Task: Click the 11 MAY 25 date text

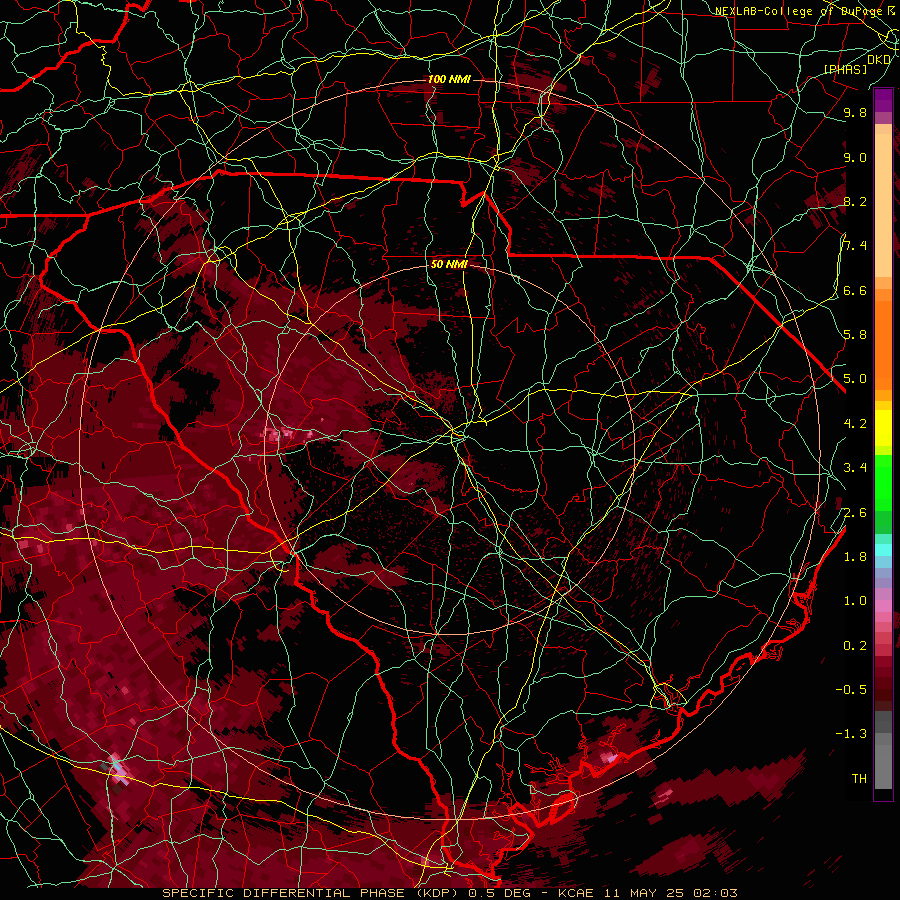Action: (642, 893)
